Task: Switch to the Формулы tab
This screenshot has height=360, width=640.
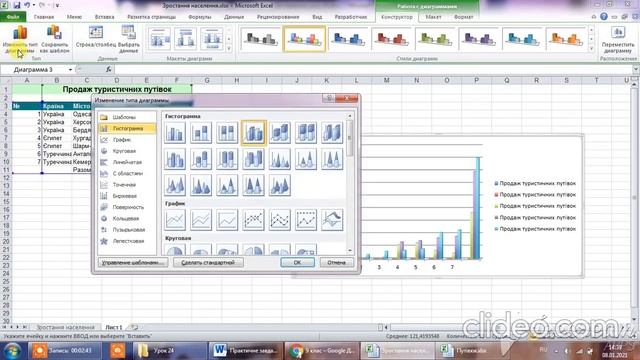Action: 200,17
